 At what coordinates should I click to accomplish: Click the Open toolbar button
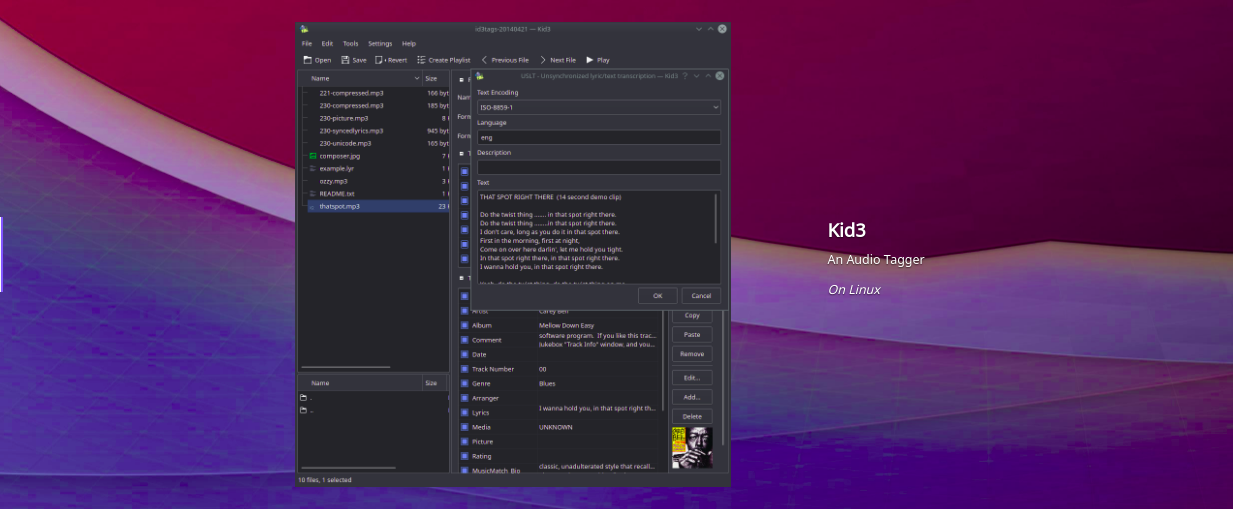tap(316, 60)
